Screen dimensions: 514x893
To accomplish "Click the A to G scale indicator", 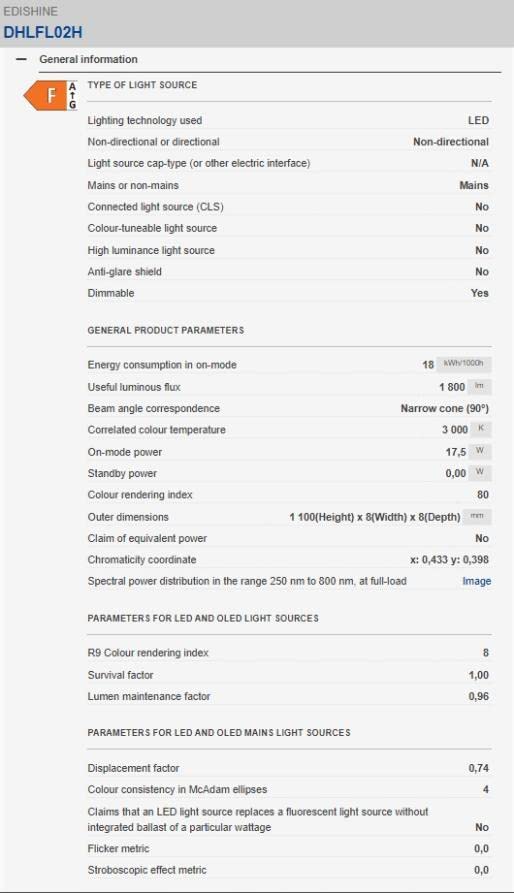I will [72, 95].
